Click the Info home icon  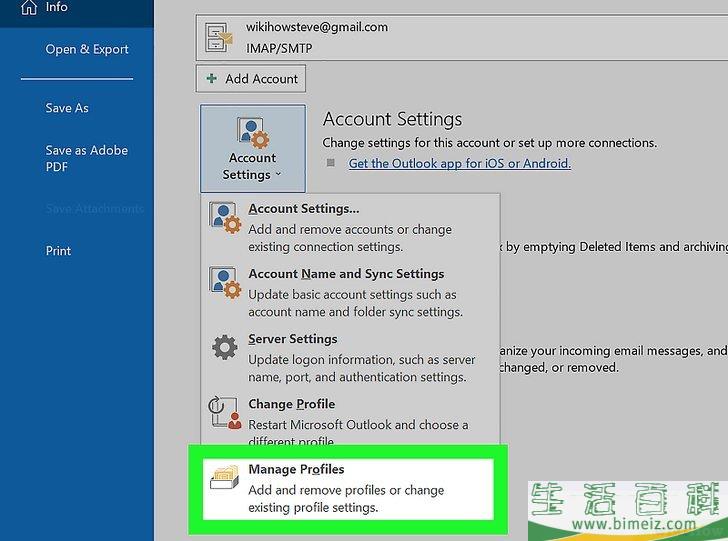pos(29,7)
